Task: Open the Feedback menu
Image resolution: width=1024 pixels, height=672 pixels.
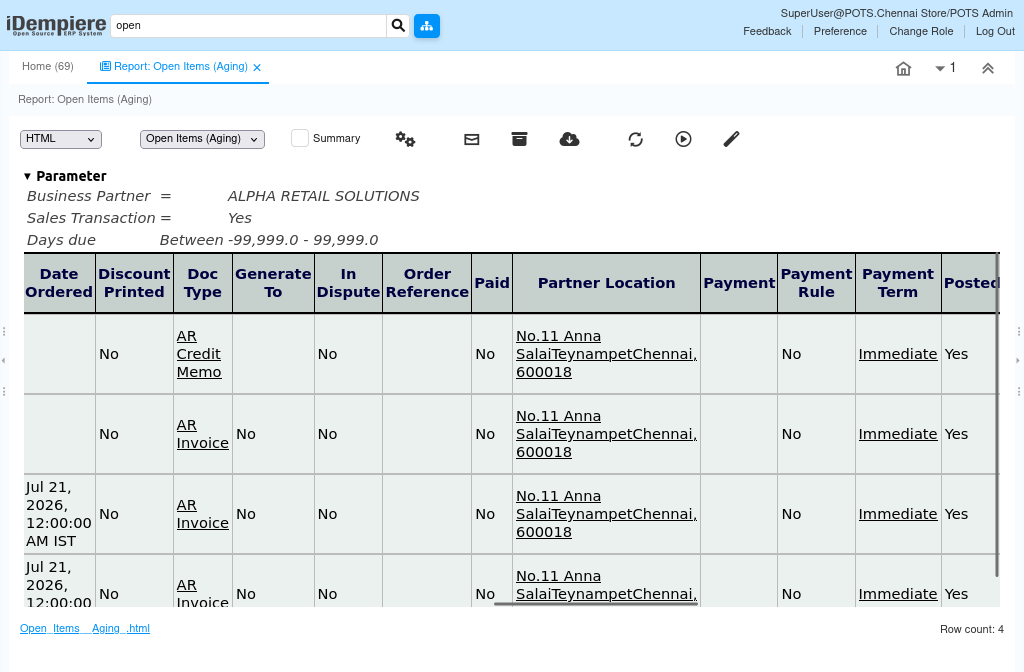Action: click(767, 31)
